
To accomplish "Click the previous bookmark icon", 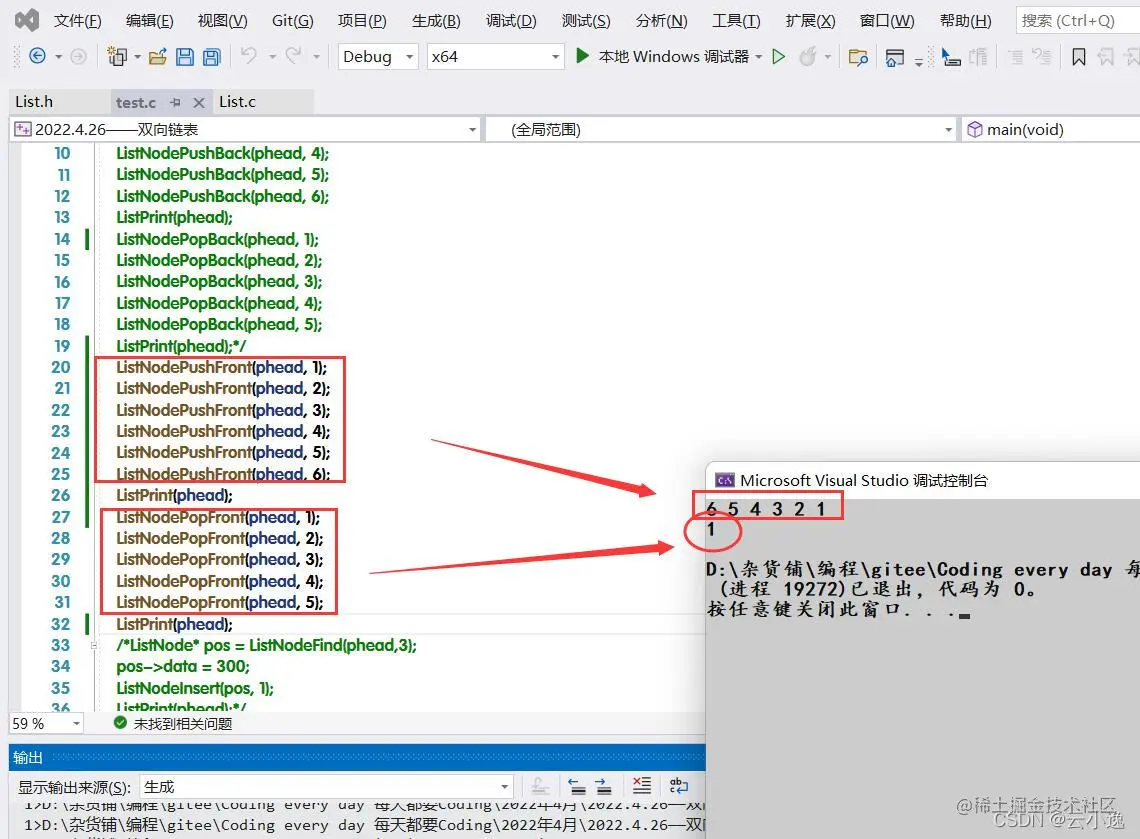I will [1106, 57].
